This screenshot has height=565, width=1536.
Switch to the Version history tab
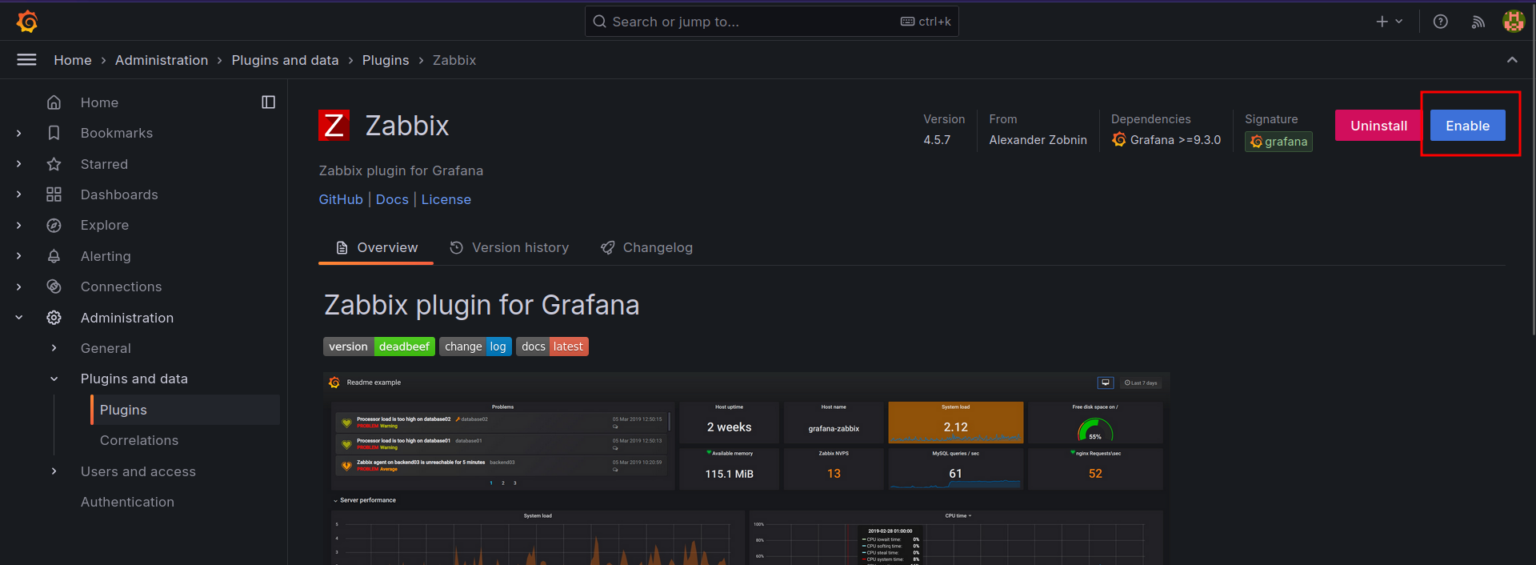[x=509, y=247]
